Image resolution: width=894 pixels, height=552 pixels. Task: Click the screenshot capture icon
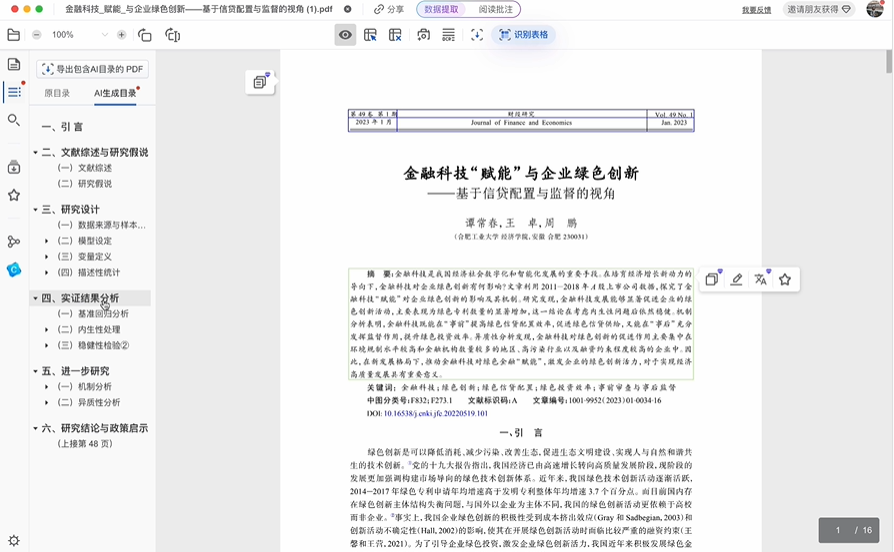pos(424,35)
